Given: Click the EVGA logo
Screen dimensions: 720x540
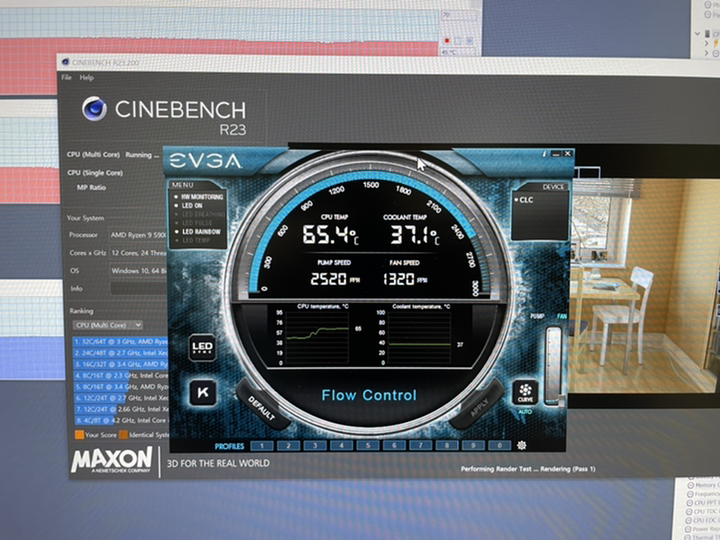Looking at the screenshot, I should pyautogui.click(x=205, y=161).
